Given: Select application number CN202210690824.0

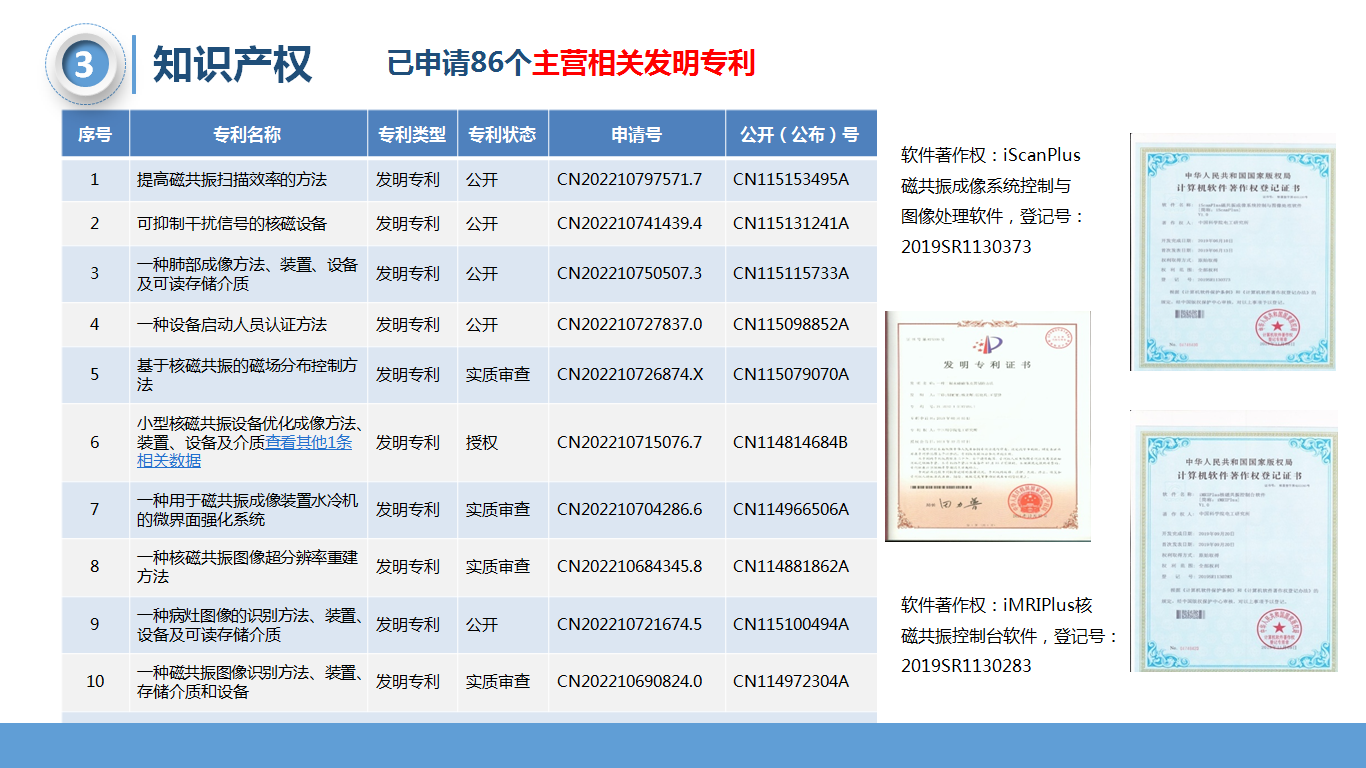Looking at the screenshot, I should 629,681.
